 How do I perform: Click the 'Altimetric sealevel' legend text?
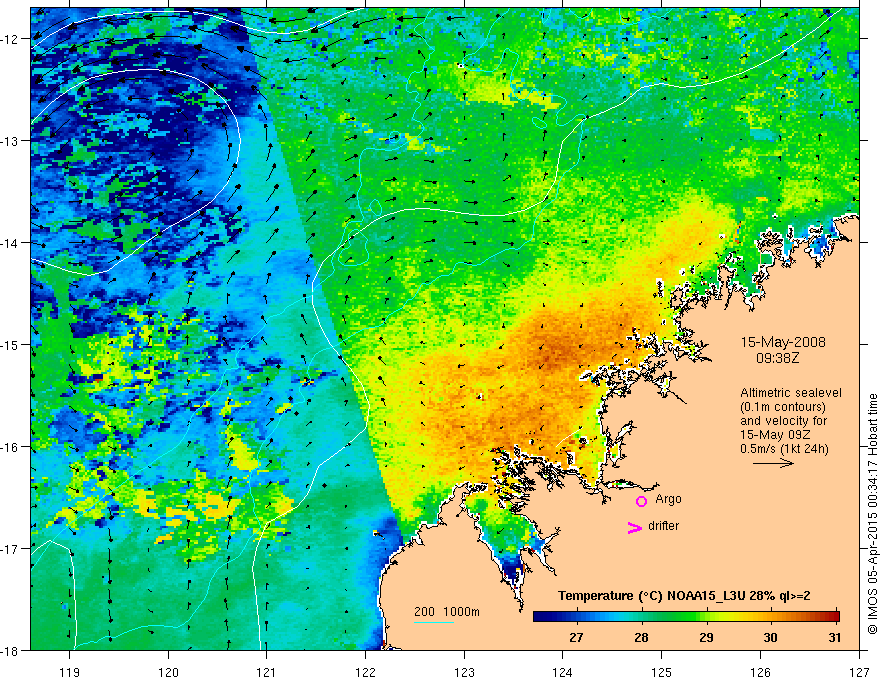click(x=791, y=393)
